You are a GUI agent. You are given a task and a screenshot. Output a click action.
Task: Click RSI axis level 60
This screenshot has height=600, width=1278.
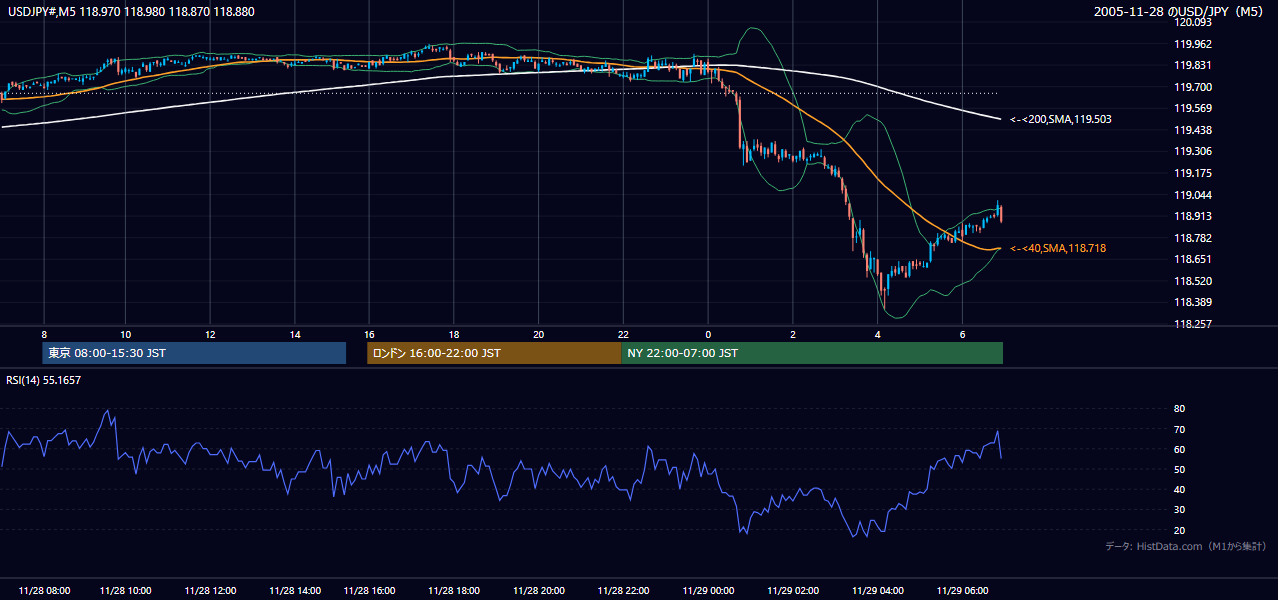click(x=1180, y=449)
